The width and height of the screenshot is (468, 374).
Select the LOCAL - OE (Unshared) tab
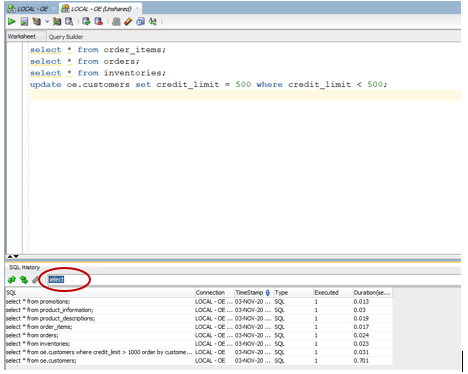tap(101, 9)
